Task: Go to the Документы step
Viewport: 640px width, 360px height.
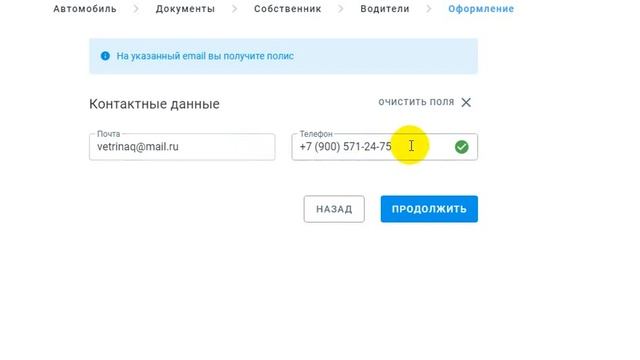Action: tap(185, 9)
